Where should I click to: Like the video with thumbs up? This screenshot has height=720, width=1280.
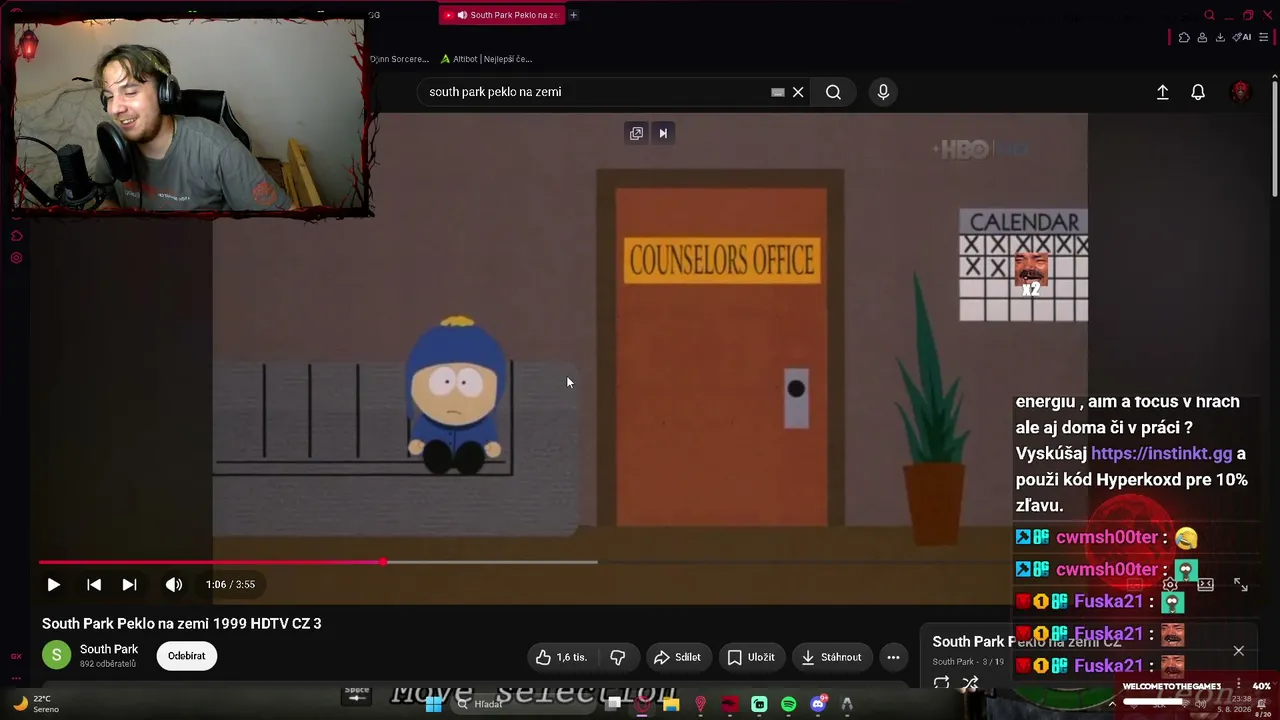click(562, 657)
